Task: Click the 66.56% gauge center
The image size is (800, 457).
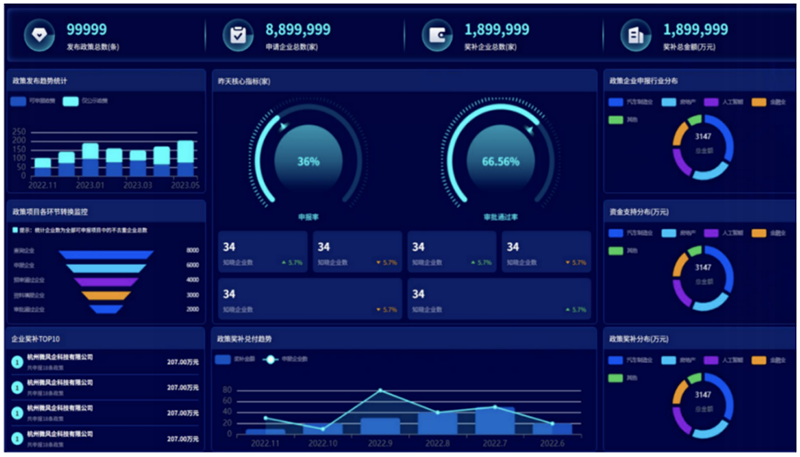Action: click(x=501, y=162)
